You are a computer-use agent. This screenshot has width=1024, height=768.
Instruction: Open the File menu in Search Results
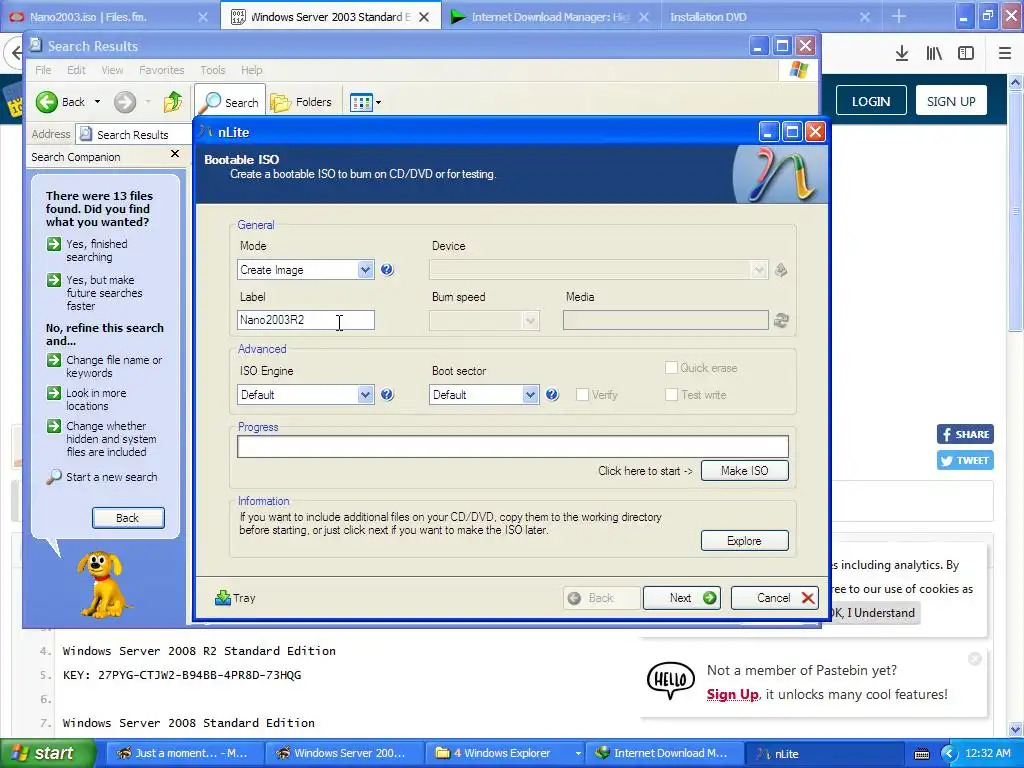pyautogui.click(x=43, y=70)
